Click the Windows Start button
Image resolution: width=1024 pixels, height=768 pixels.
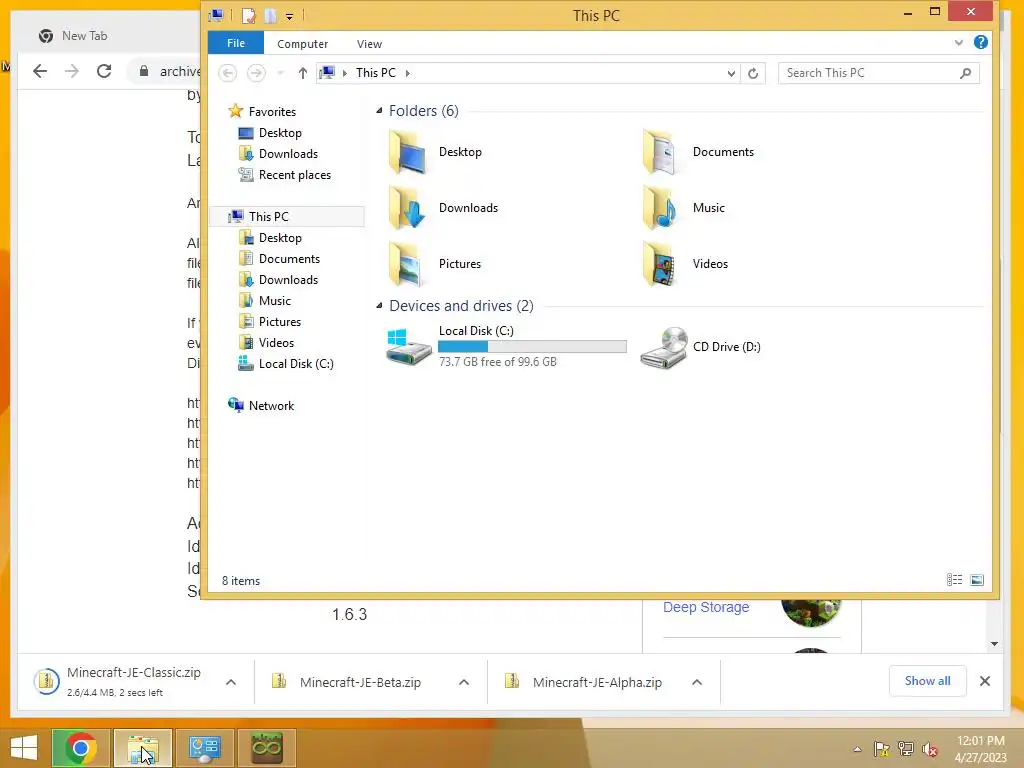point(24,748)
